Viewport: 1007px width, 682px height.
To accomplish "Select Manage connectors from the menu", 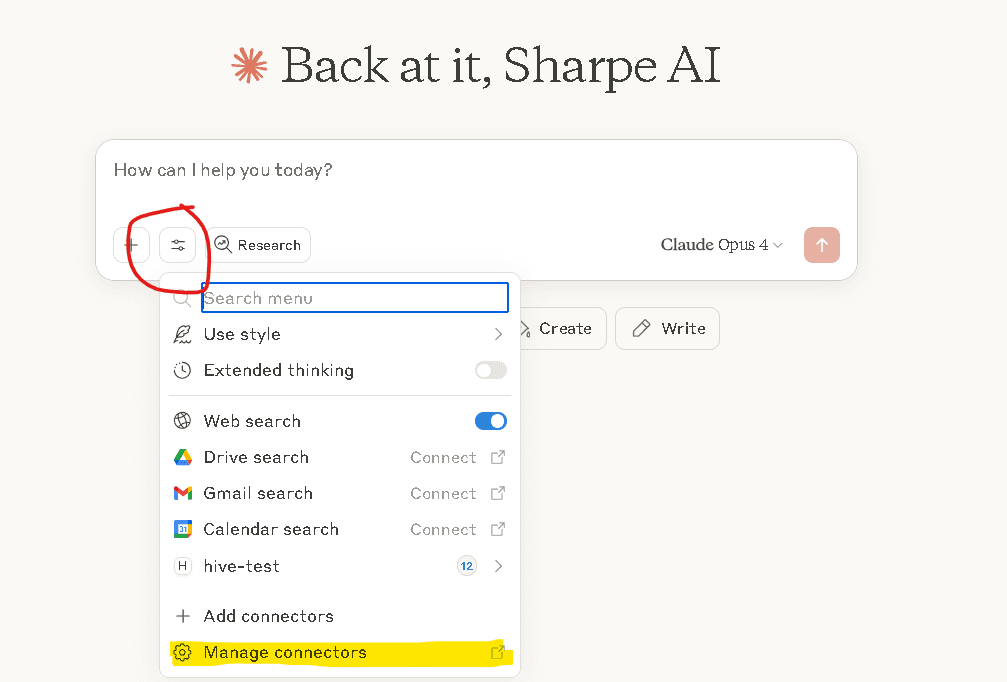I will click(284, 652).
